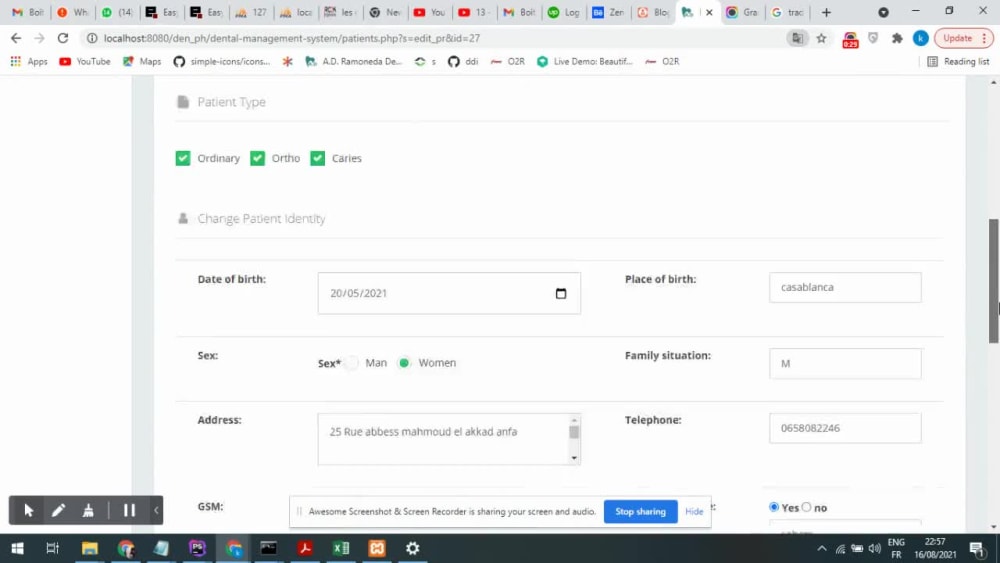The width and height of the screenshot is (1000, 563).
Task: Open Adobe Acrobat from taskbar
Action: click(x=305, y=548)
